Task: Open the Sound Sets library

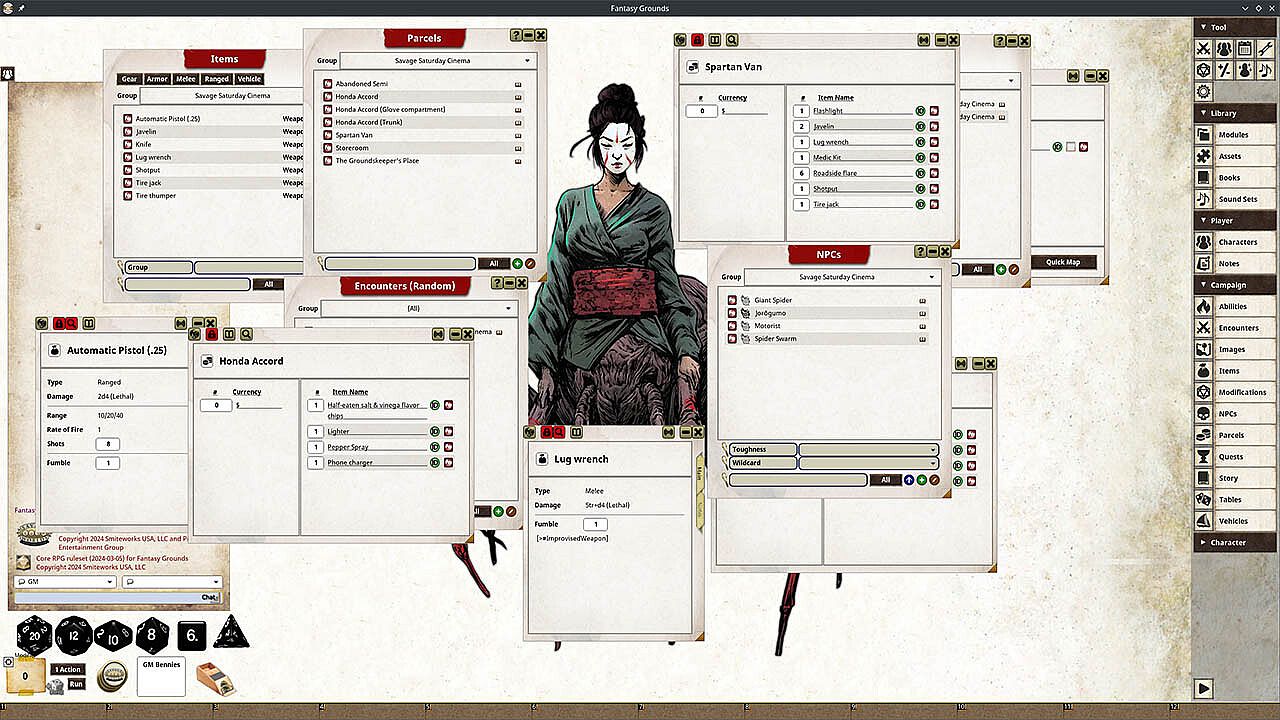Action: (1237, 200)
